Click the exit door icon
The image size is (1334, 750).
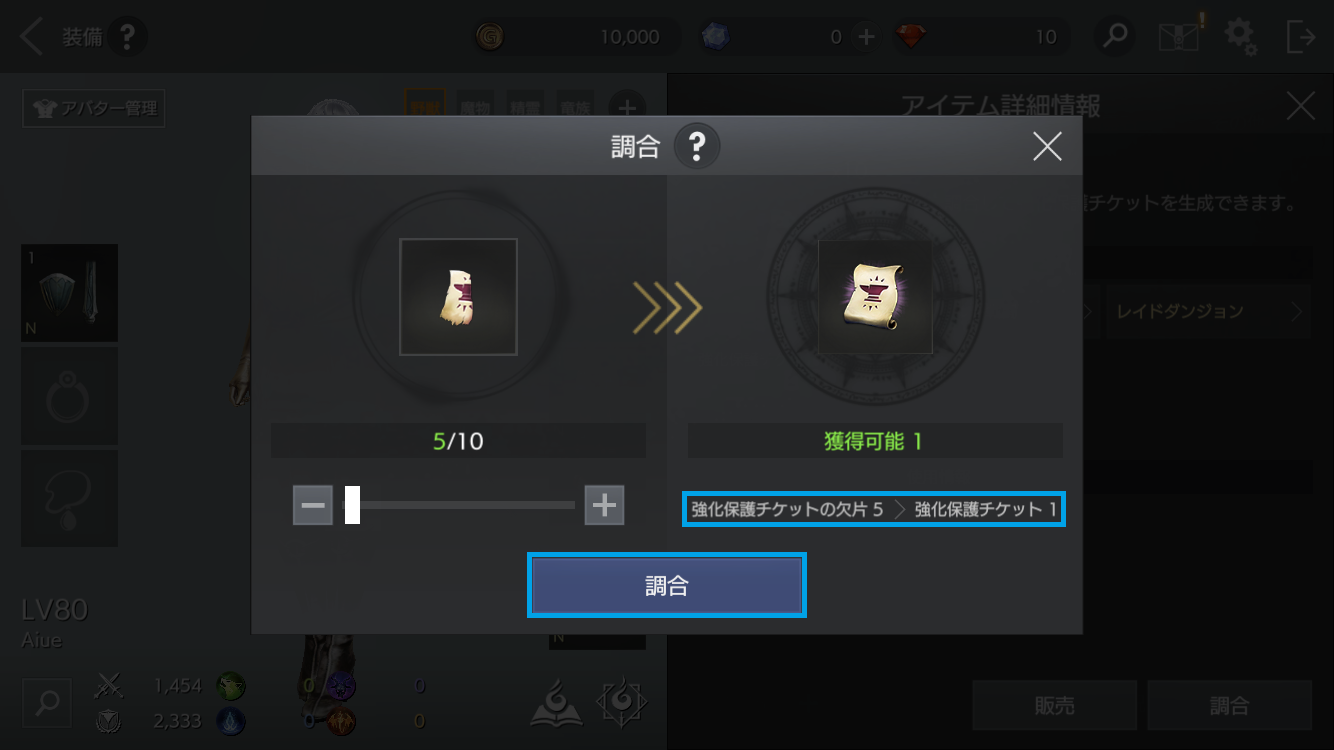pos(1301,37)
